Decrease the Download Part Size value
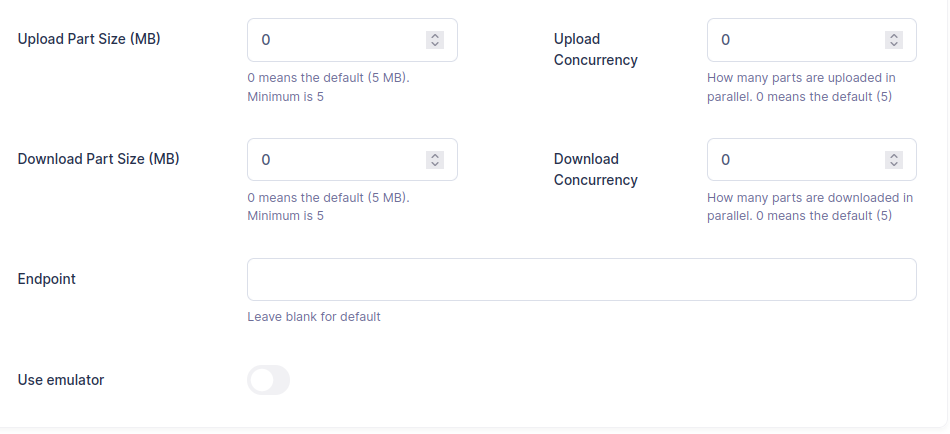Viewport: 950px width, 434px height. 434,164
